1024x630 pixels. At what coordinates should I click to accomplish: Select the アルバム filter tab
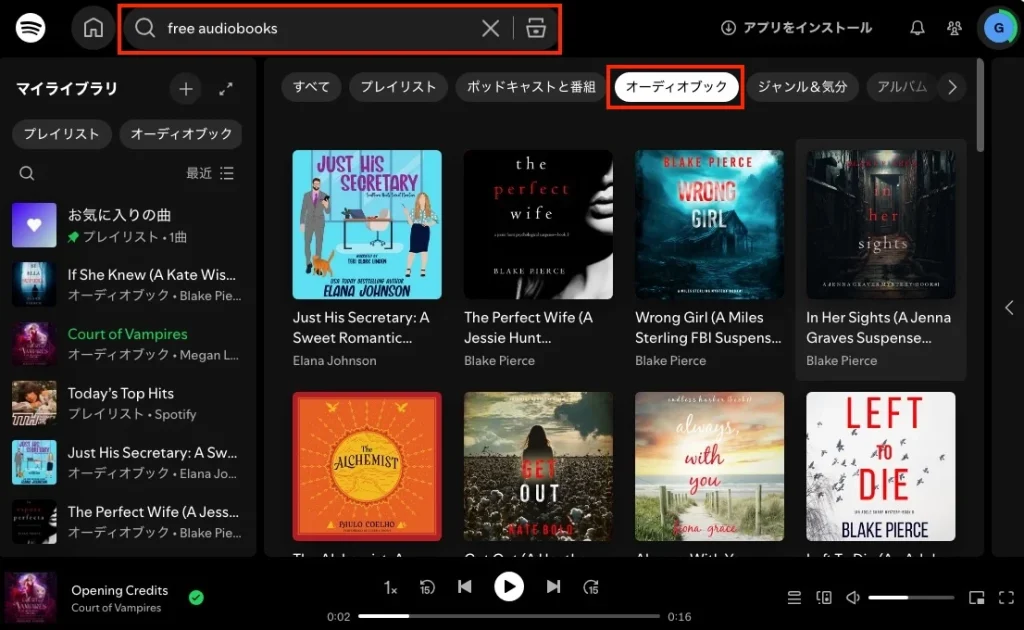point(902,87)
